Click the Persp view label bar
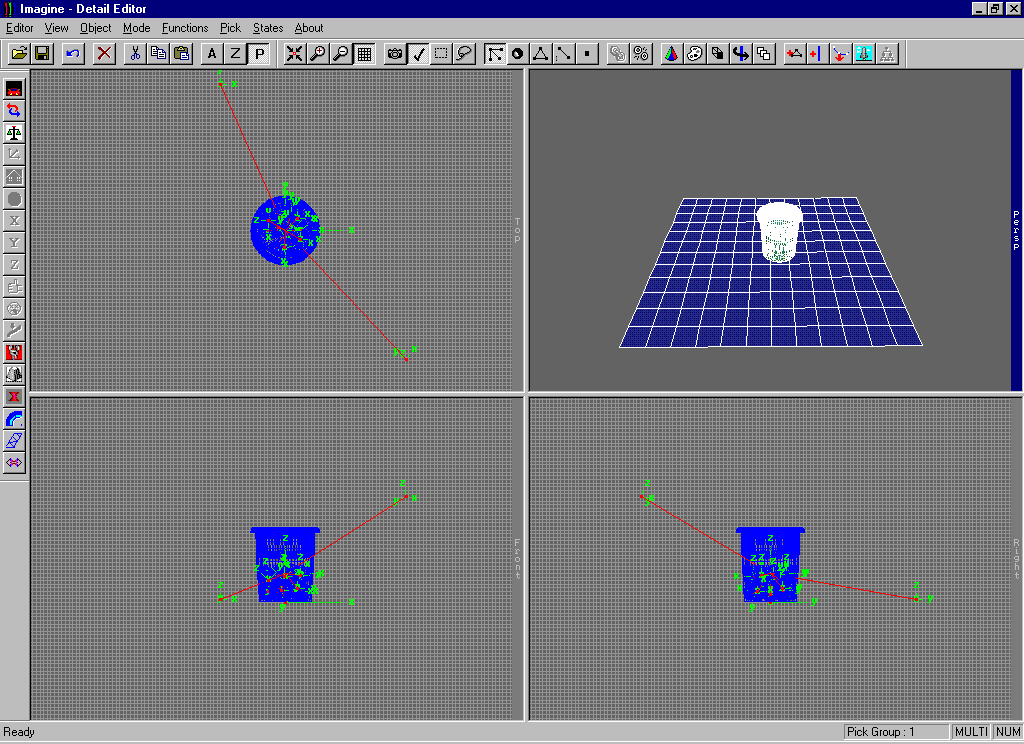This screenshot has width=1024, height=744. 1016,230
